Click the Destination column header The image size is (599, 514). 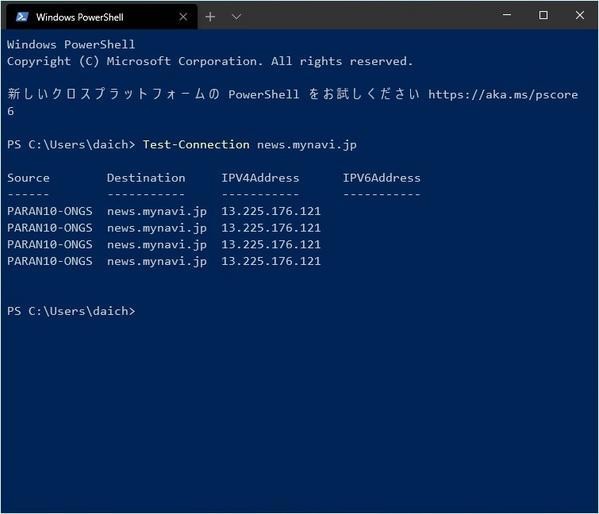point(146,178)
